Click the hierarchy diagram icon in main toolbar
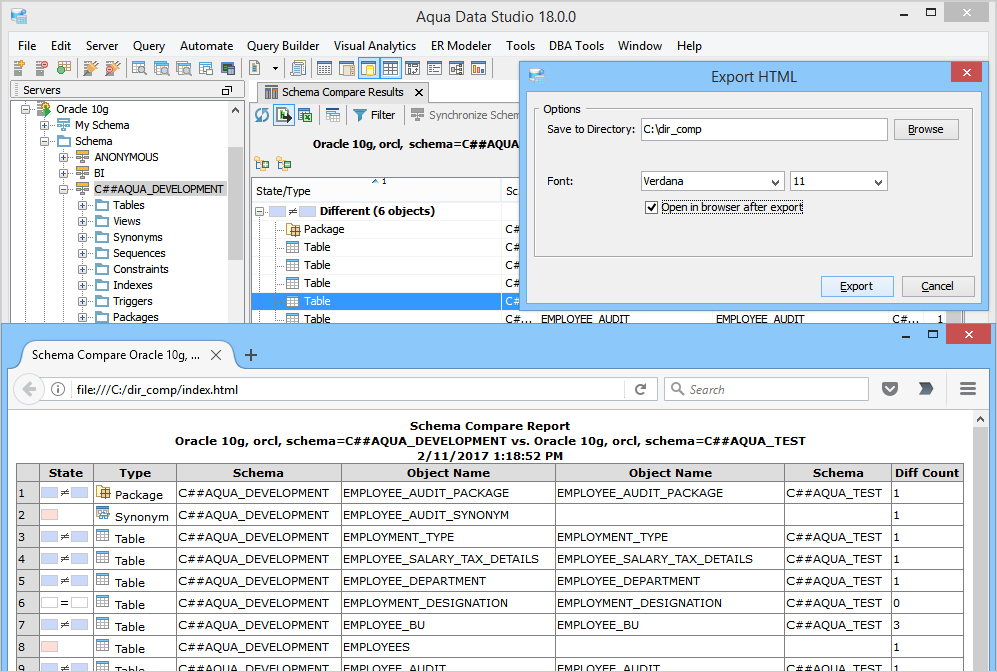The image size is (997, 672). point(457,67)
